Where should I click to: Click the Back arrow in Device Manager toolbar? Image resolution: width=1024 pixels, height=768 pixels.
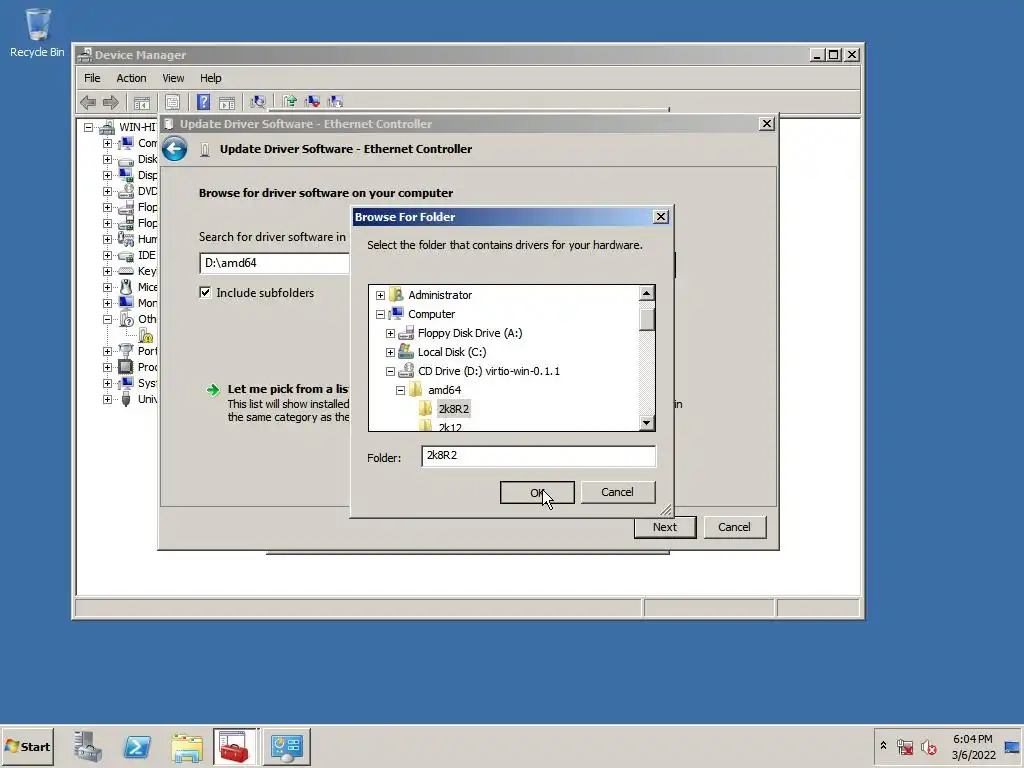88,102
